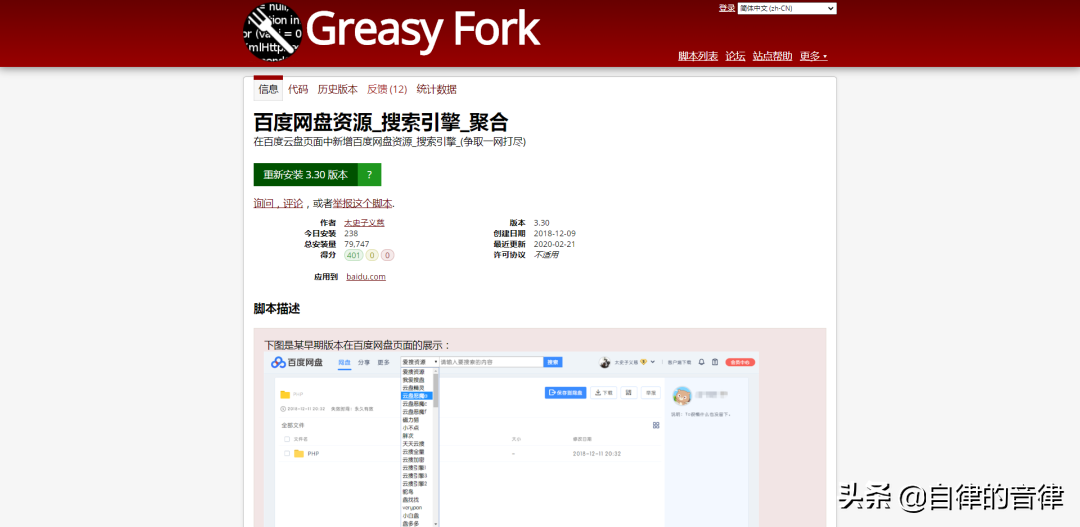View the 反馈 (12) tab
Screen dimensions: 1080x527
pos(387,89)
